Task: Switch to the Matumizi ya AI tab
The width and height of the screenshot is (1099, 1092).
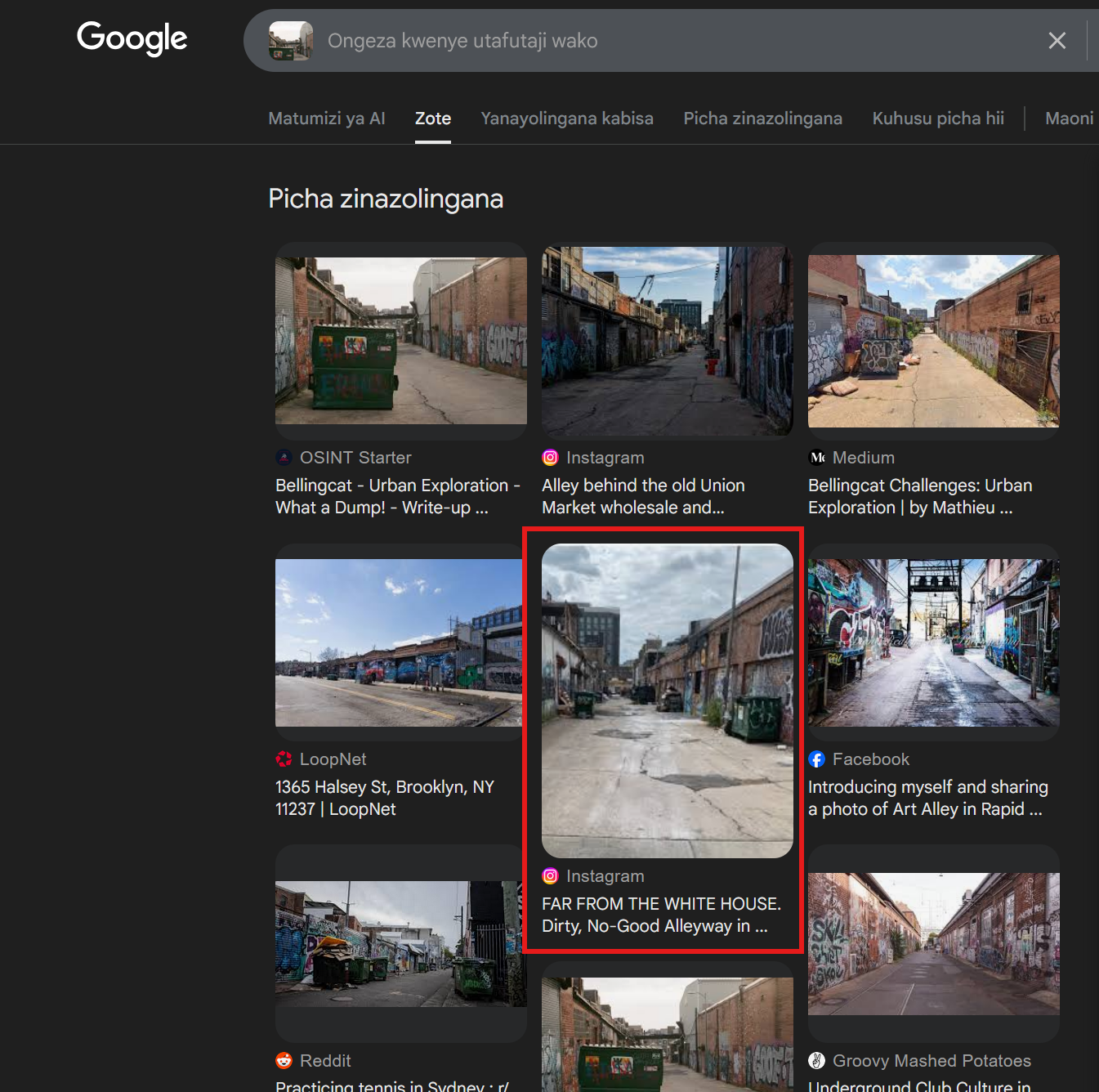Action: click(x=326, y=119)
